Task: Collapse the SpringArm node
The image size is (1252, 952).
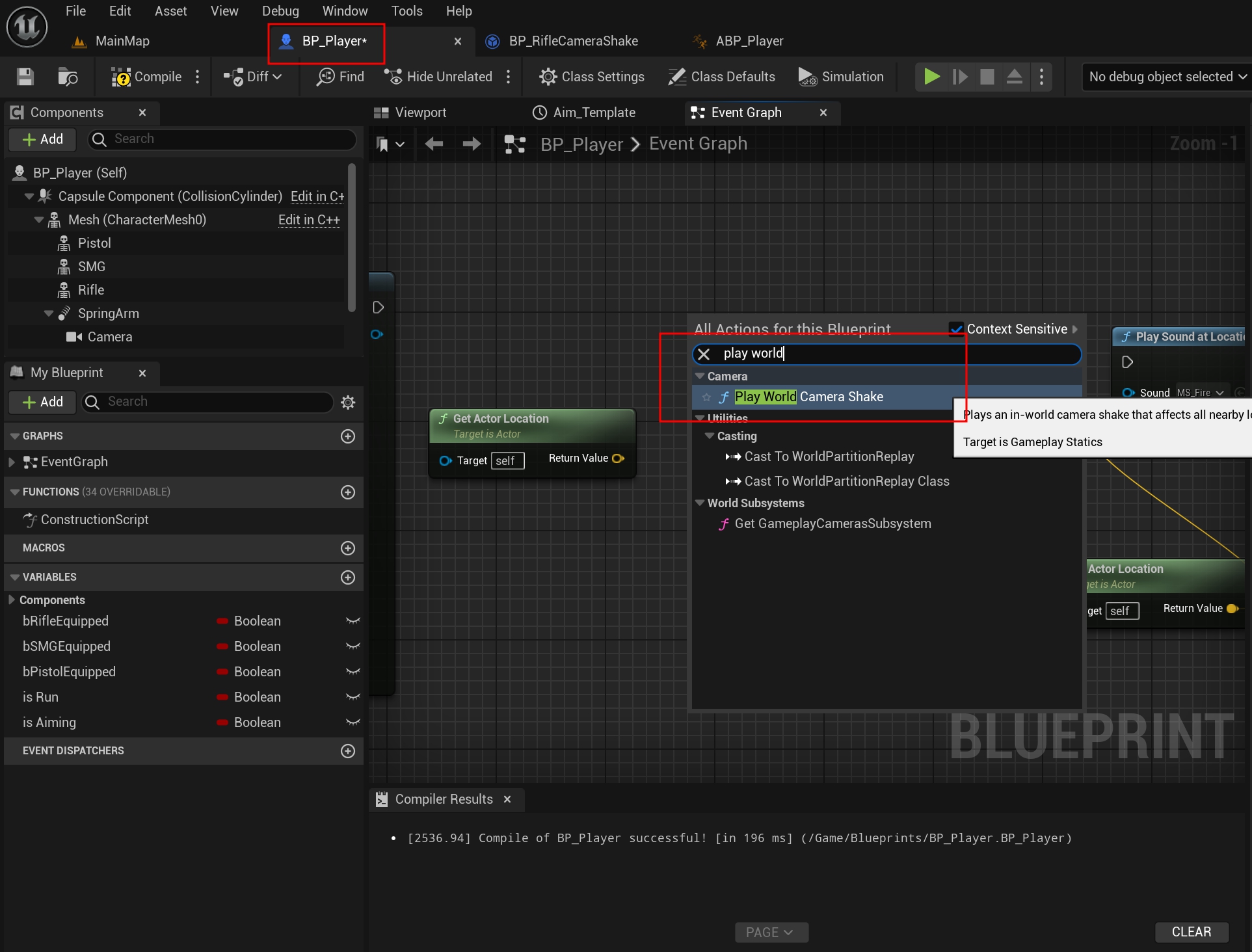Action: 48,313
